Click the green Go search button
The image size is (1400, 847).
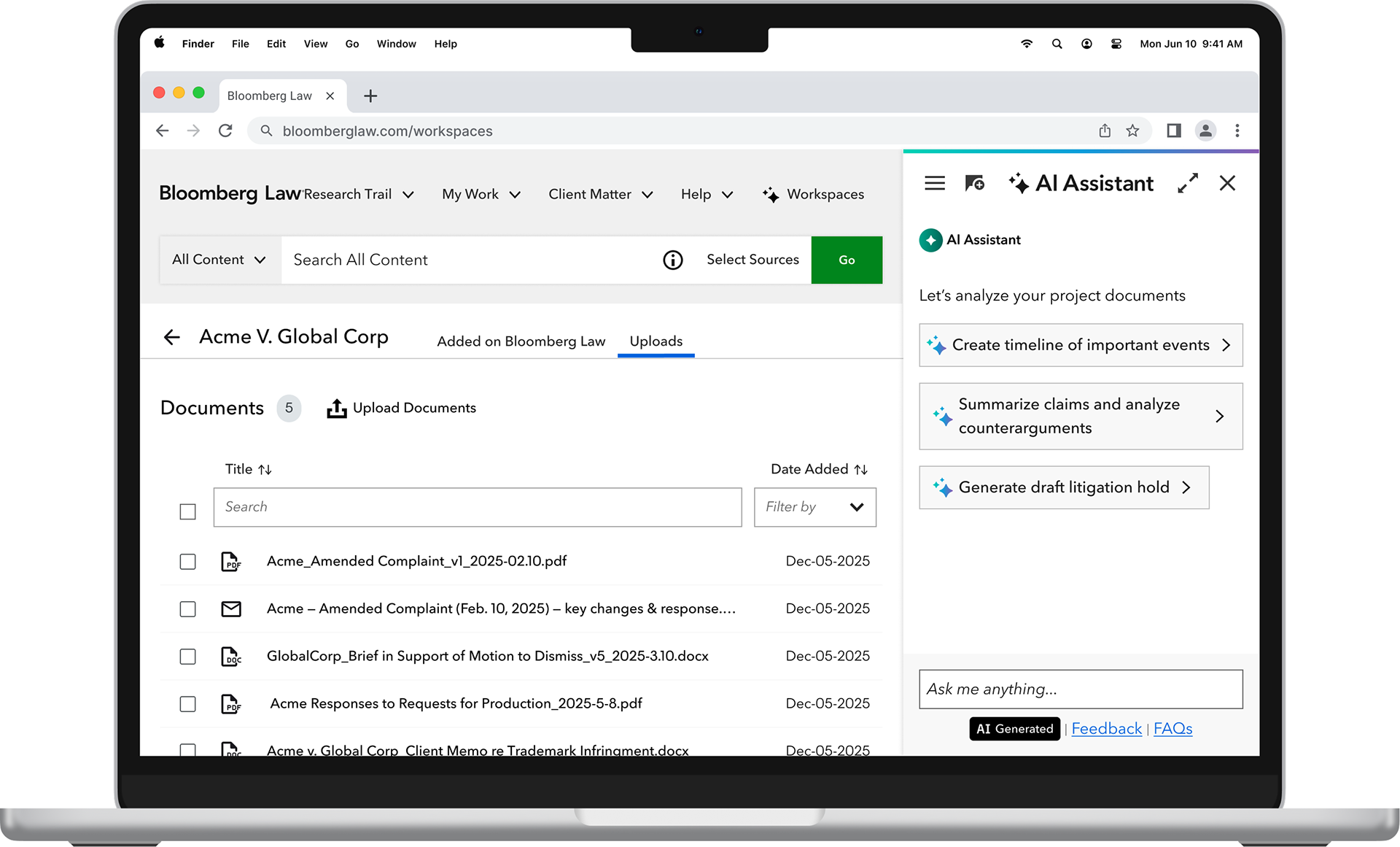[x=846, y=260]
